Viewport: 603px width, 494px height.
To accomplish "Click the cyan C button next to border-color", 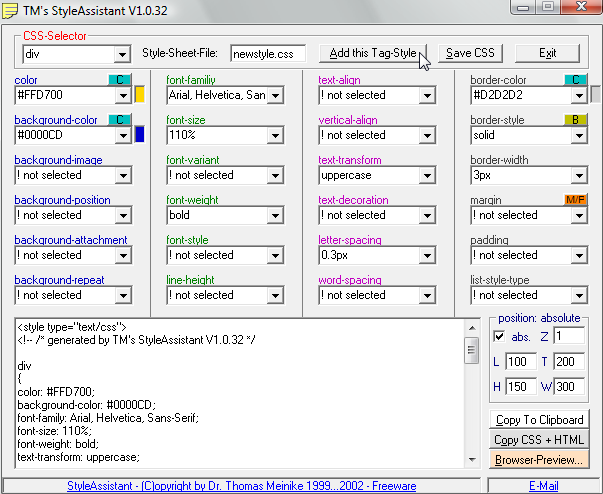I will pyautogui.click(x=575, y=80).
